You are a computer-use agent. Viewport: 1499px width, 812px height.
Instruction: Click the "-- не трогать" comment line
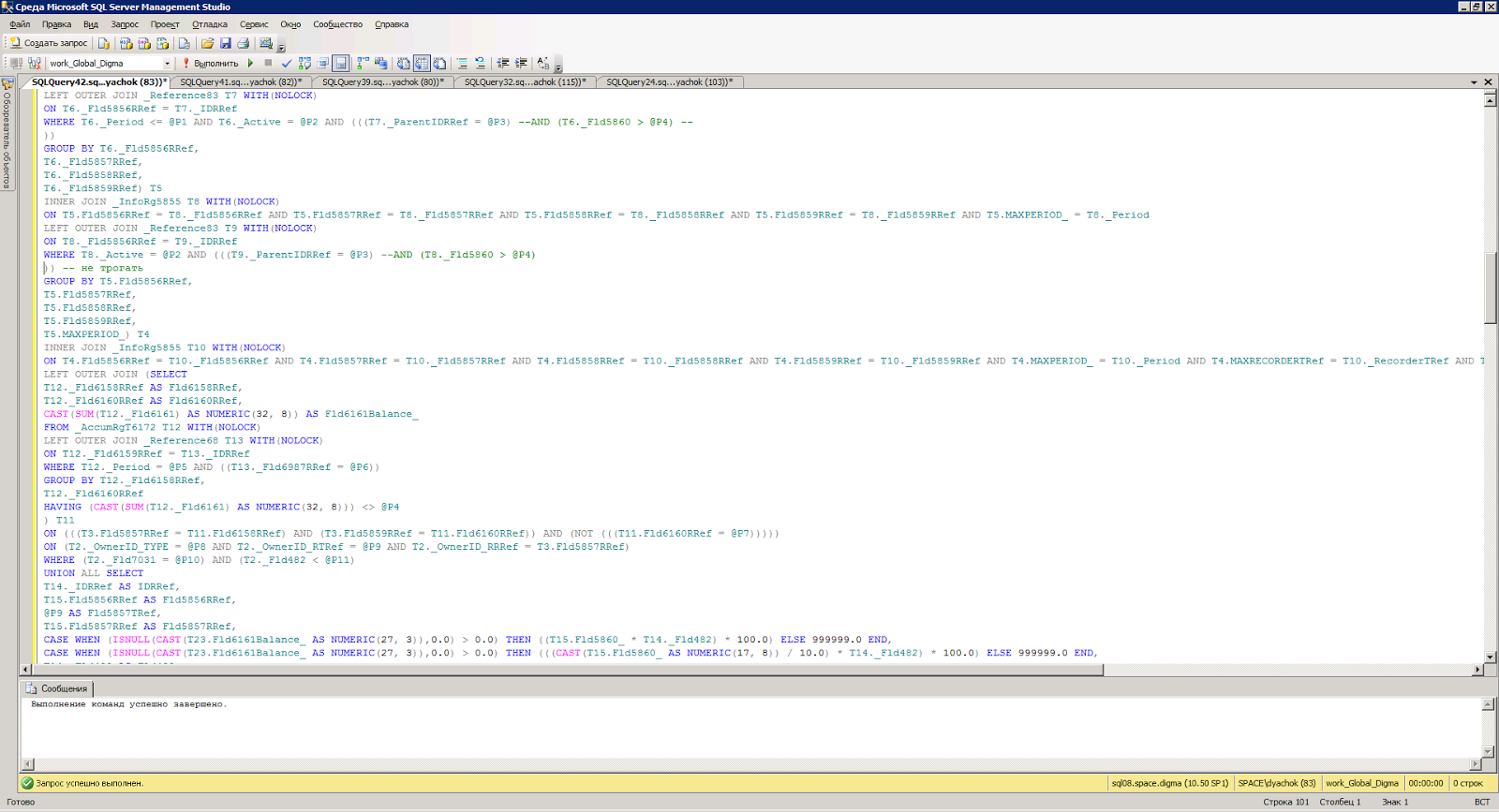[103, 268]
